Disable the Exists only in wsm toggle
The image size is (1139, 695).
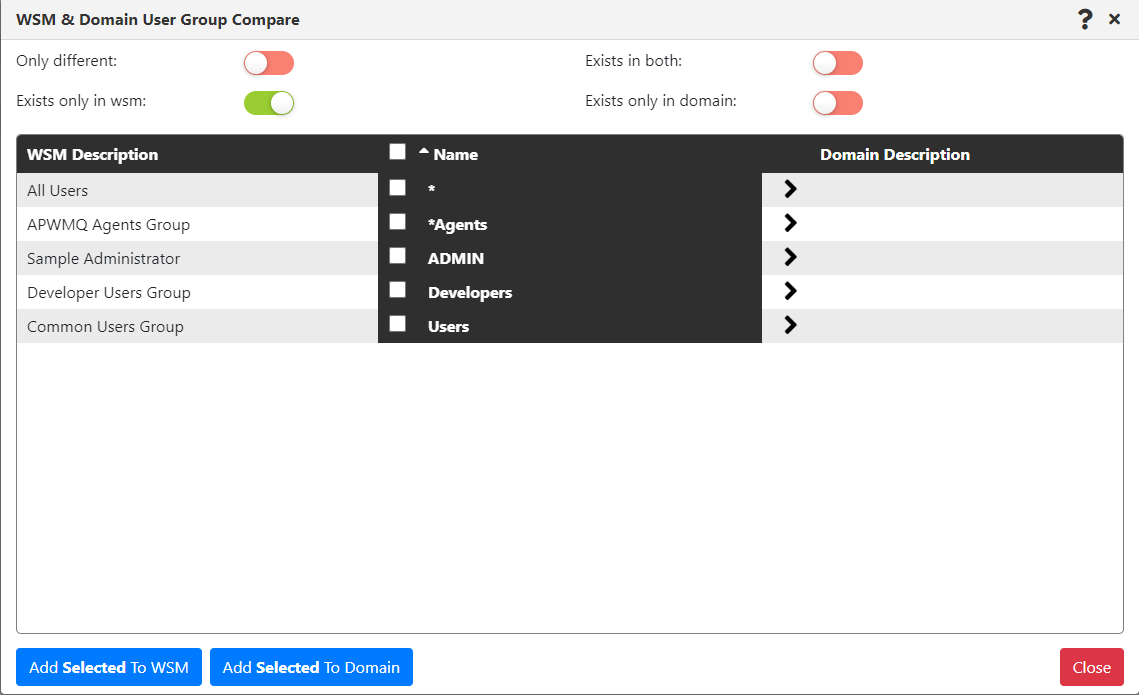(x=269, y=103)
